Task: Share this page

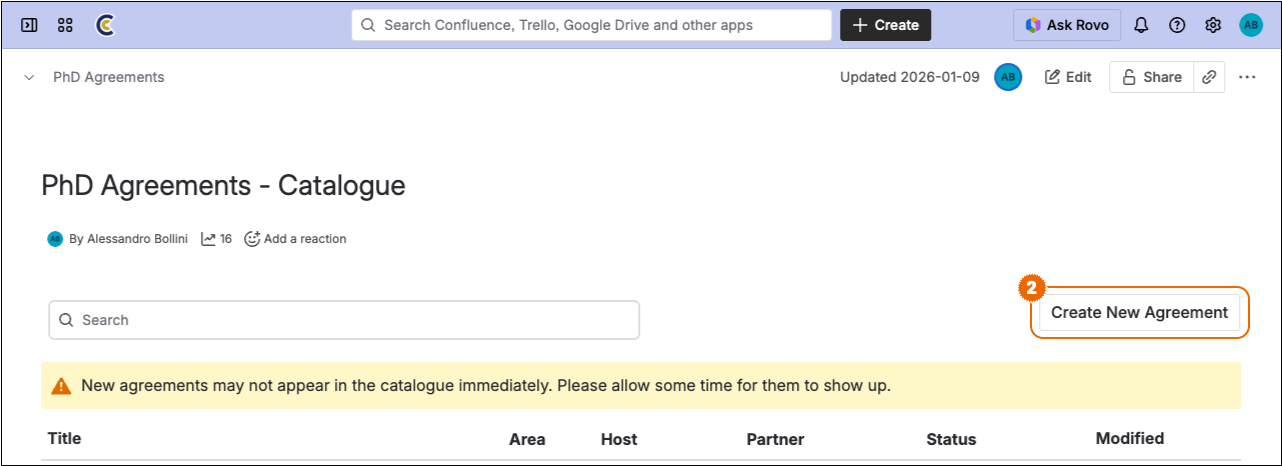Action: pos(1151,77)
